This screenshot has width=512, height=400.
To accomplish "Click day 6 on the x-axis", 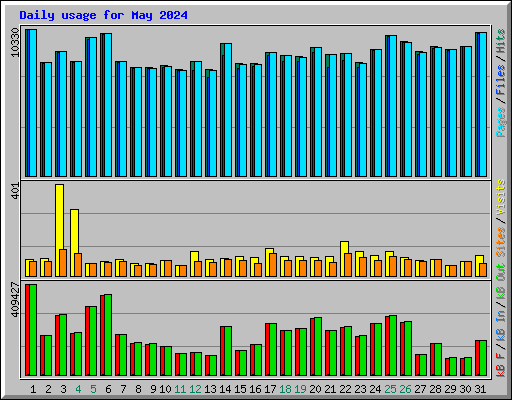I will pos(108,389).
